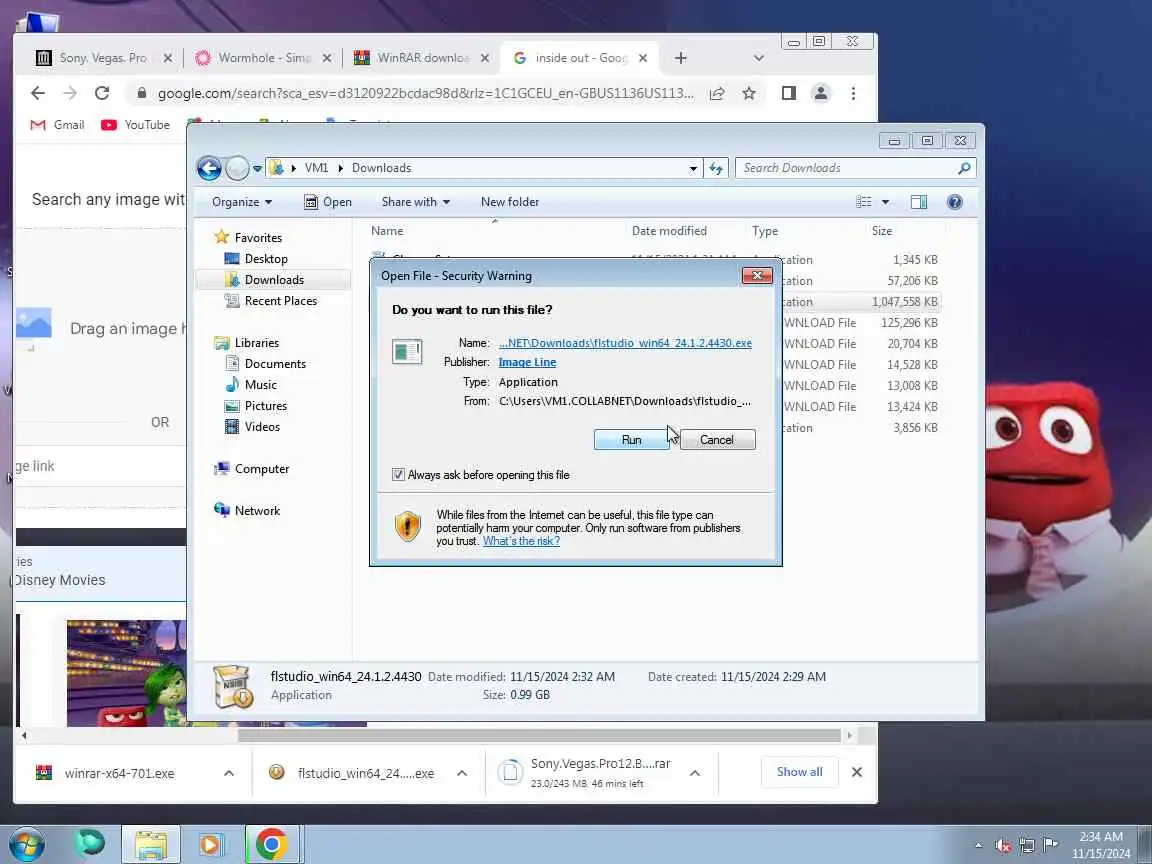Select Downloads in the navigation pane

(274, 280)
